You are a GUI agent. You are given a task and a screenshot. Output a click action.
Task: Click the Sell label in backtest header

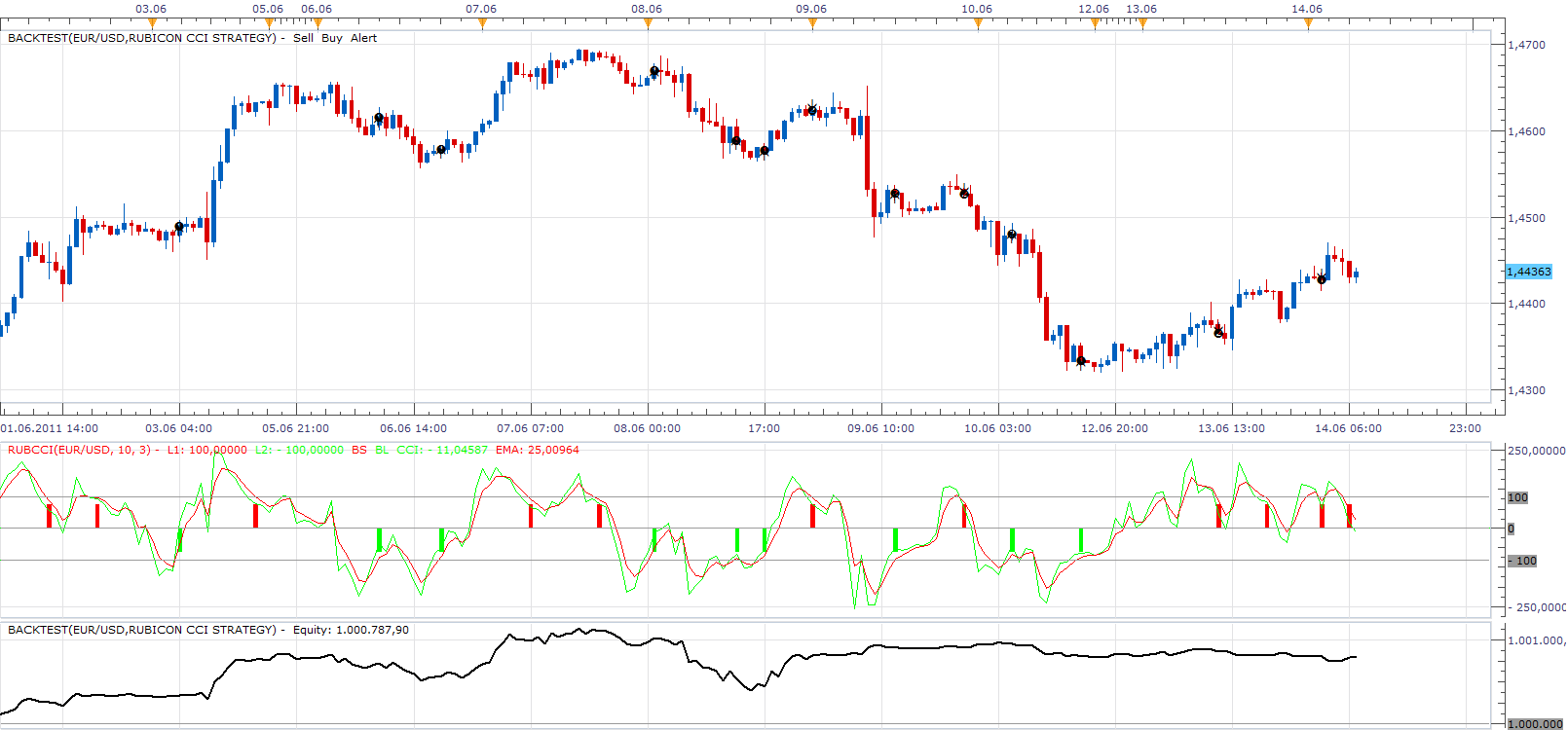[x=303, y=38]
